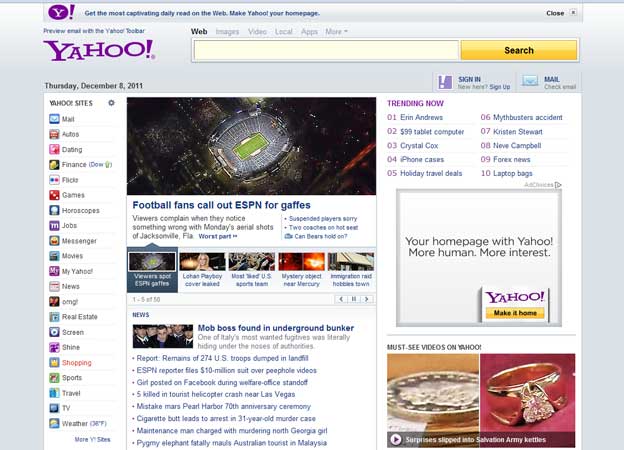Screen dimensions: 624x450
Task: Click the Flickr icon in the sidebar
Action: click(54, 180)
